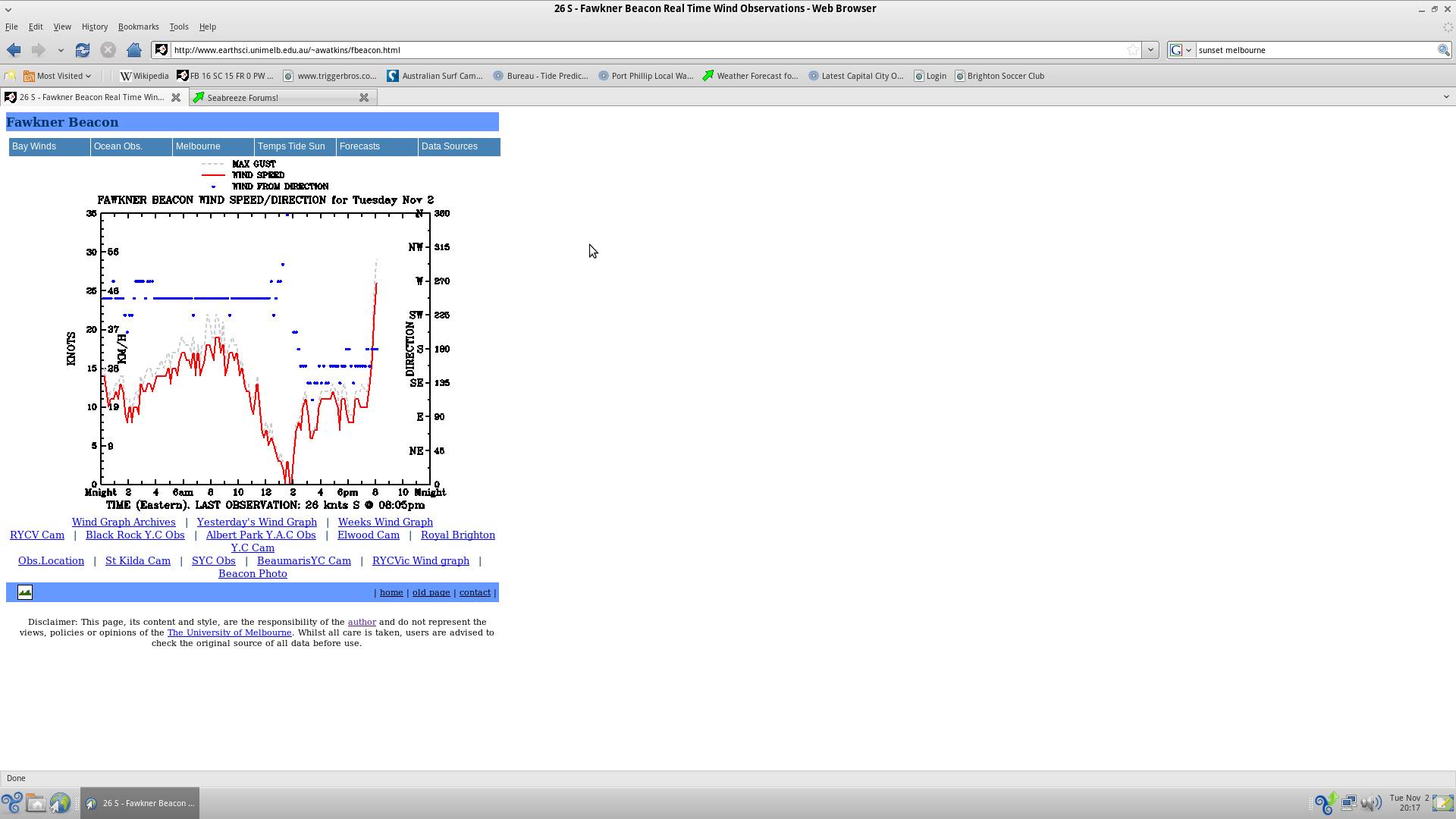Click the browser Reload page icon

83,50
